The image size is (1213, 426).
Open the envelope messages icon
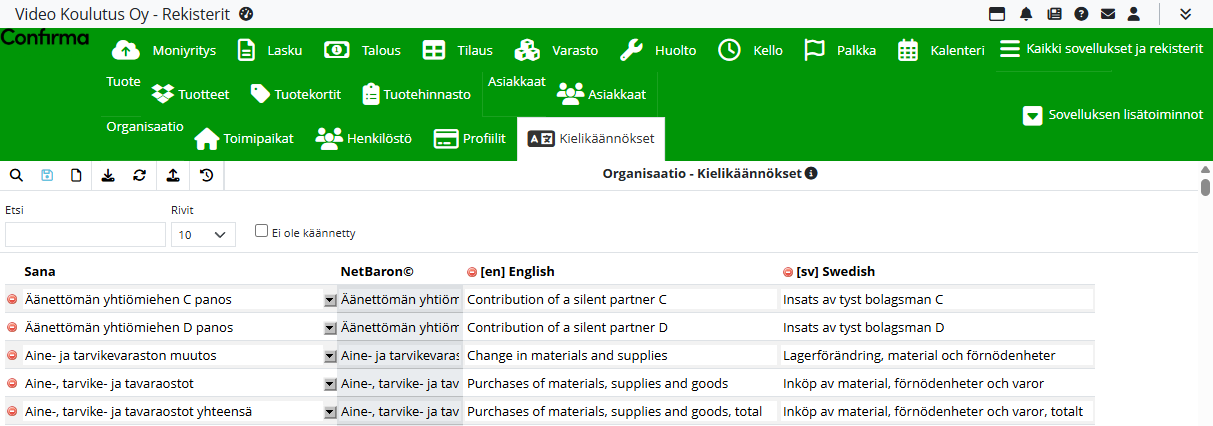pyautogui.click(x=1107, y=14)
